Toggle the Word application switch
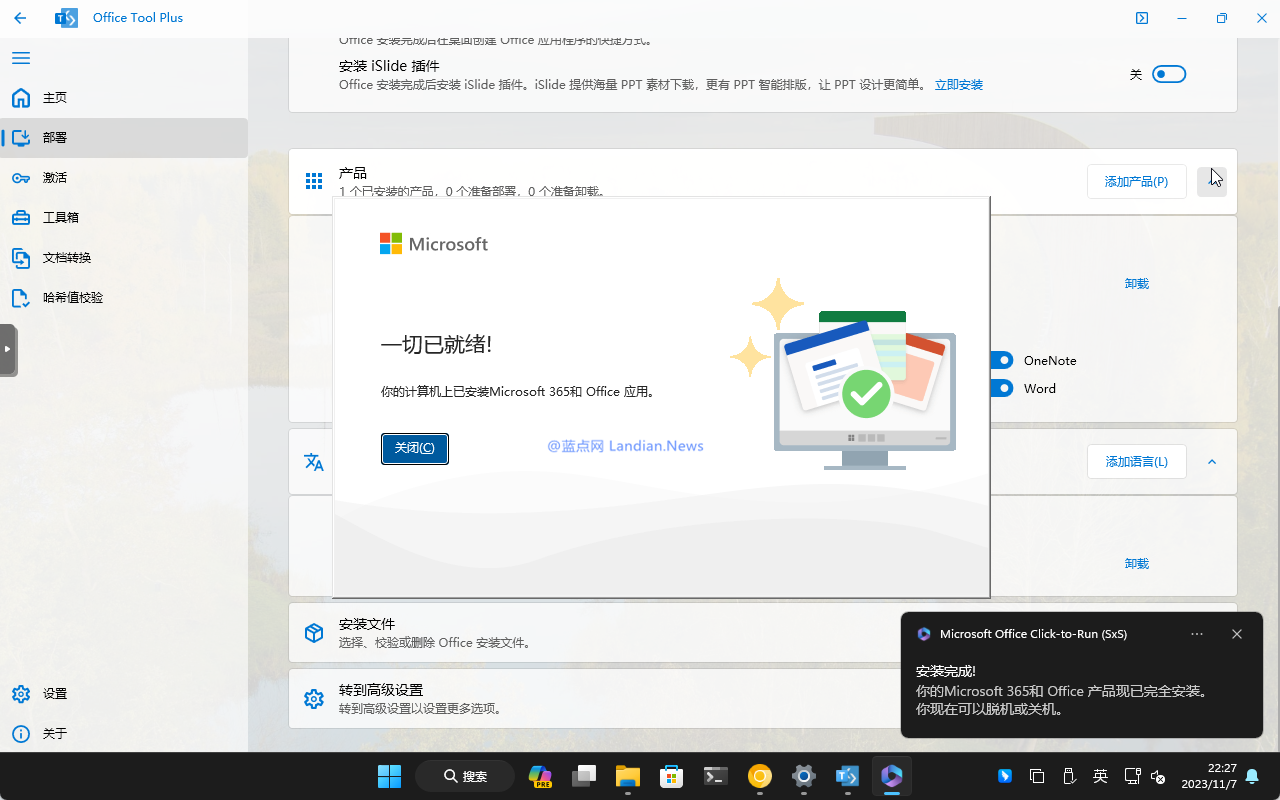1280x800 pixels. tap(1002, 388)
